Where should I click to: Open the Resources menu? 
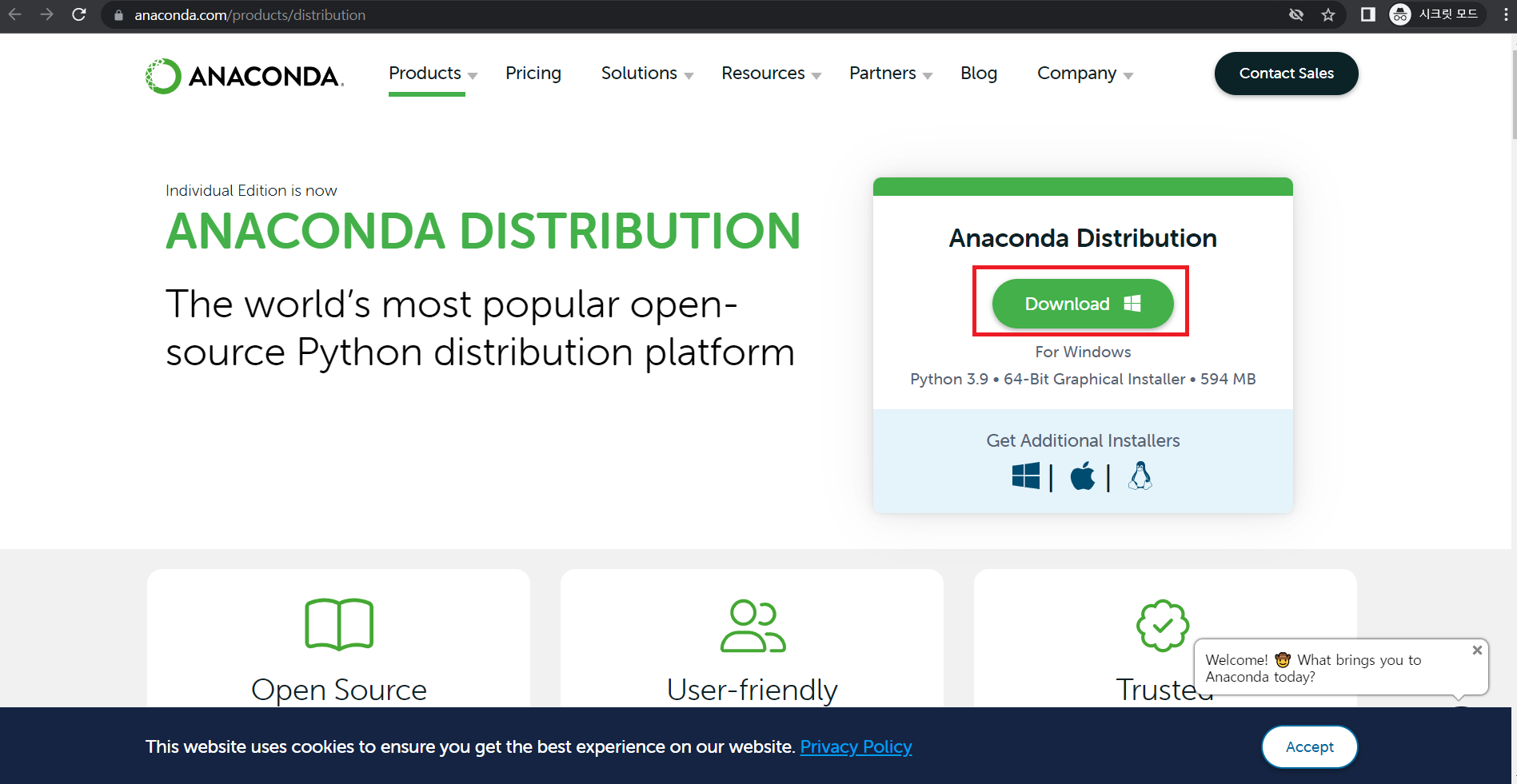(763, 74)
